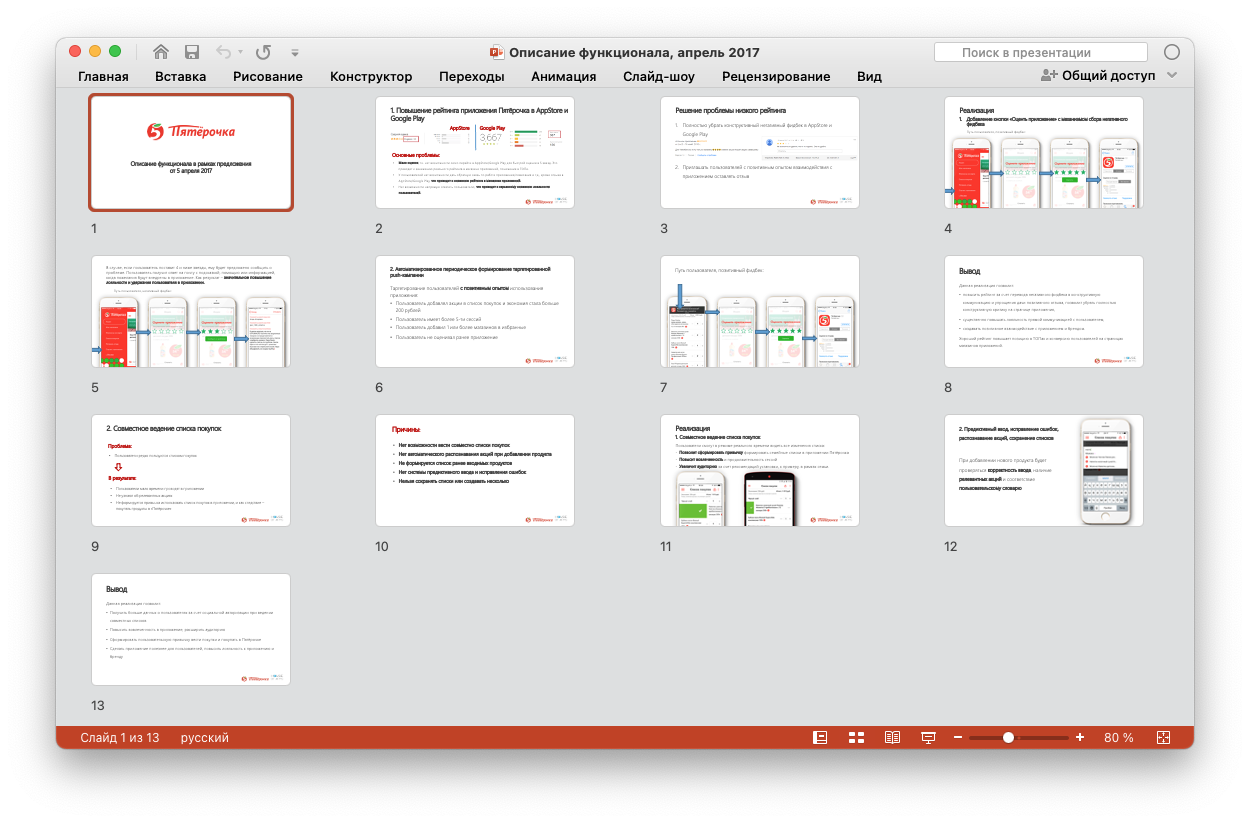The height and width of the screenshot is (823, 1250).
Task: Click the 80 % zoom level
Action: (1119, 738)
